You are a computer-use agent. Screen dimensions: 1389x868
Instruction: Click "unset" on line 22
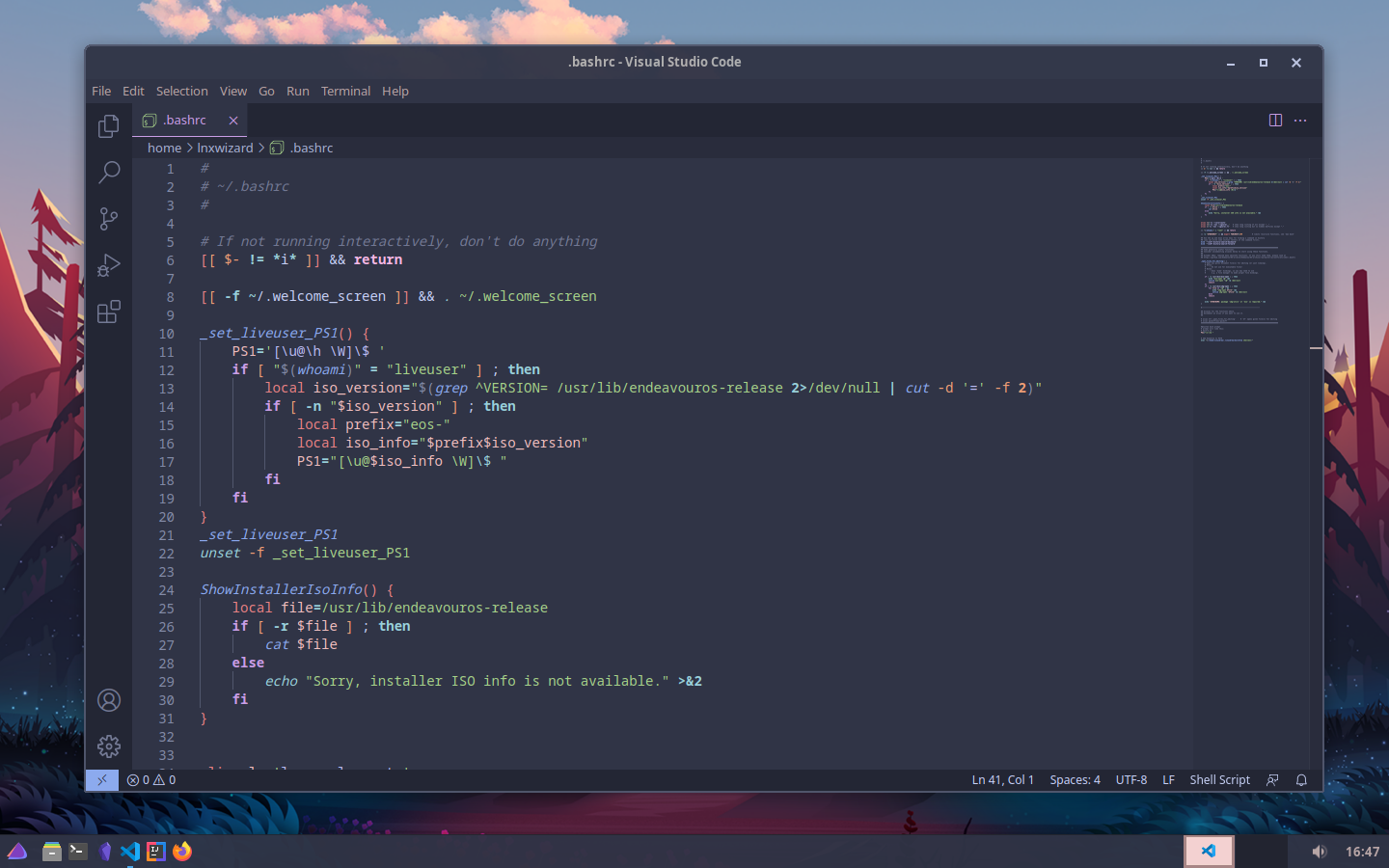[220, 553]
